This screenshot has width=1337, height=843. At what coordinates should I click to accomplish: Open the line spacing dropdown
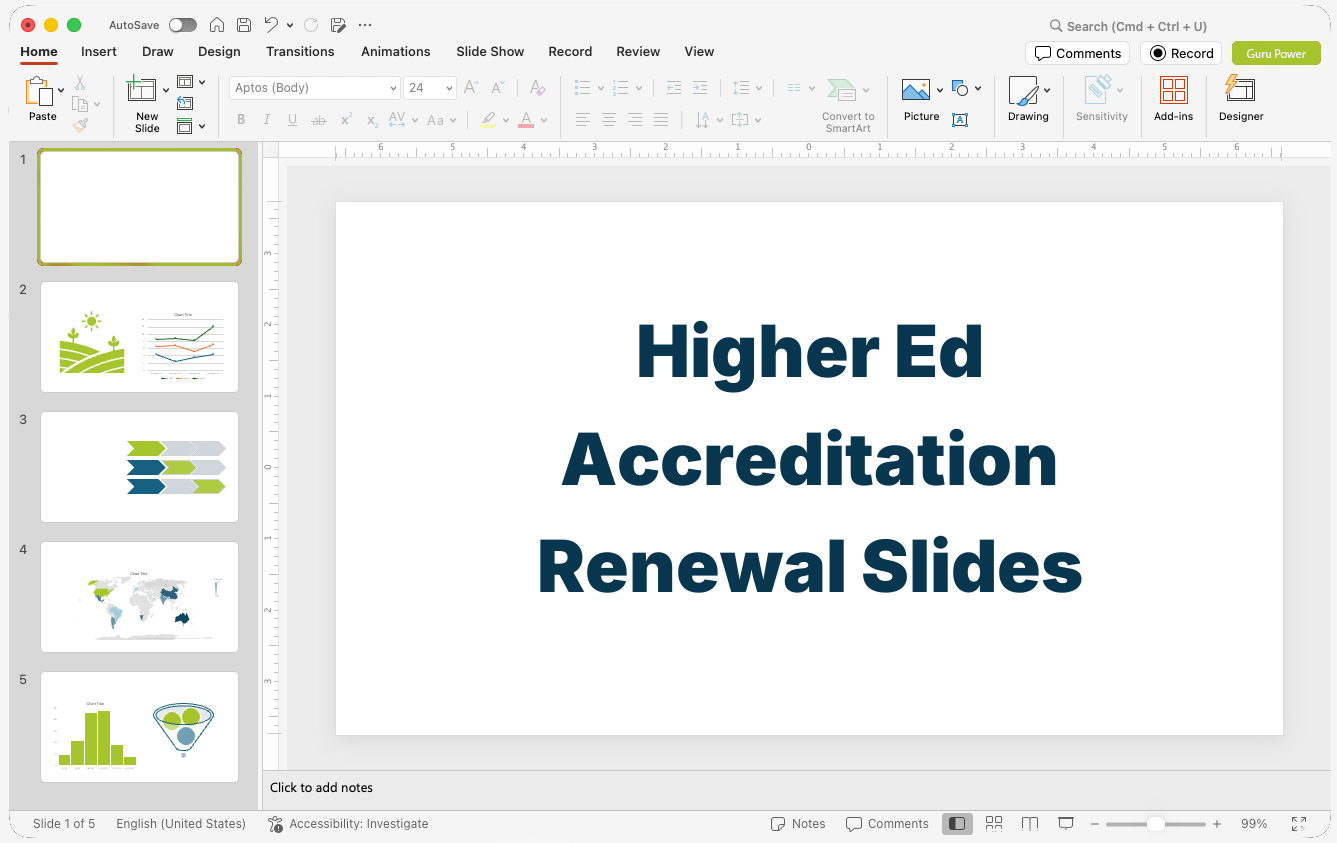pyautogui.click(x=746, y=88)
